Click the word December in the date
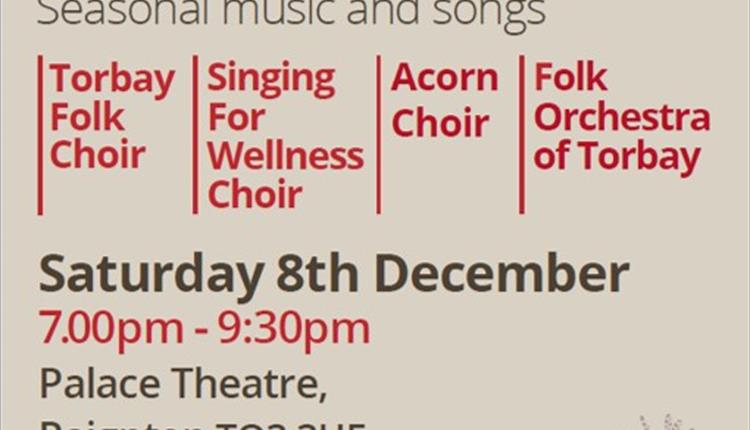 502,273
